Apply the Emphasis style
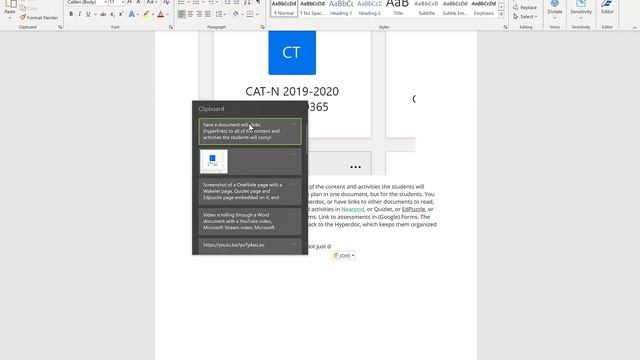This screenshot has width=640, height=360. click(484, 8)
